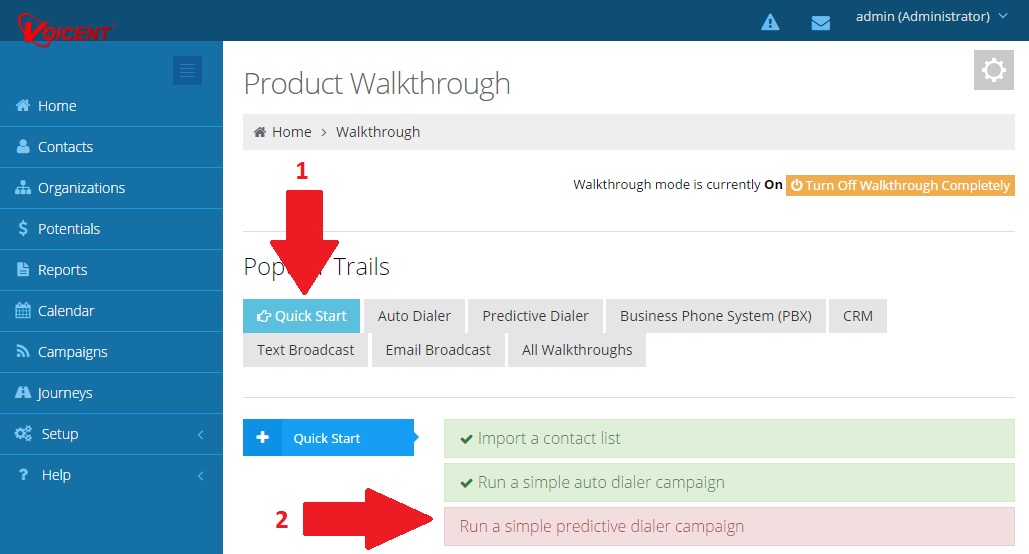This screenshot has width=1029, height=554.
Task: Select the Quick Start trail button
Action: pyautogui.click(x=301, y=316)
